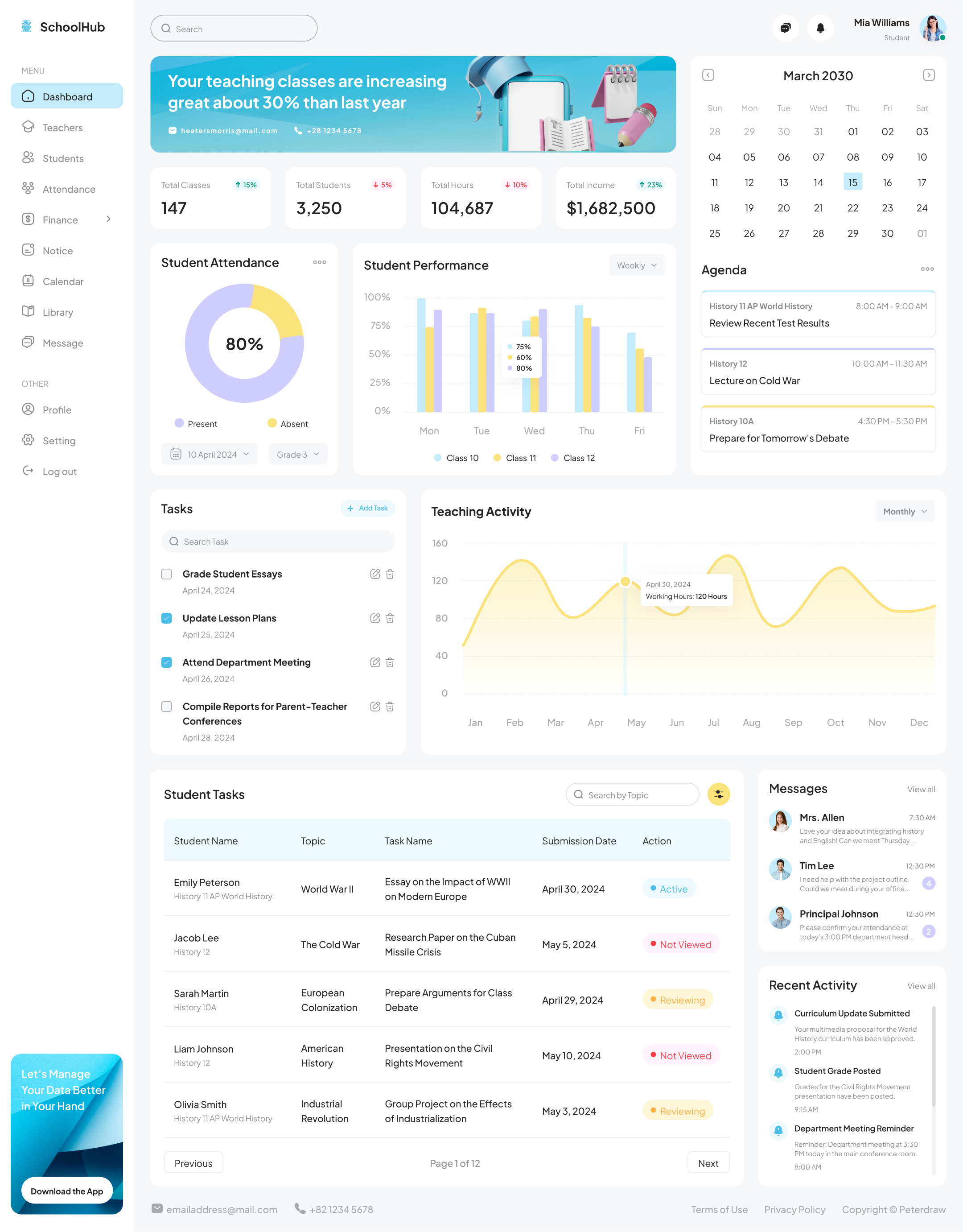The width and height of the screenshot is (963, 1232).
Task: Open the chat messages icon
Action: tap(786, 28)
